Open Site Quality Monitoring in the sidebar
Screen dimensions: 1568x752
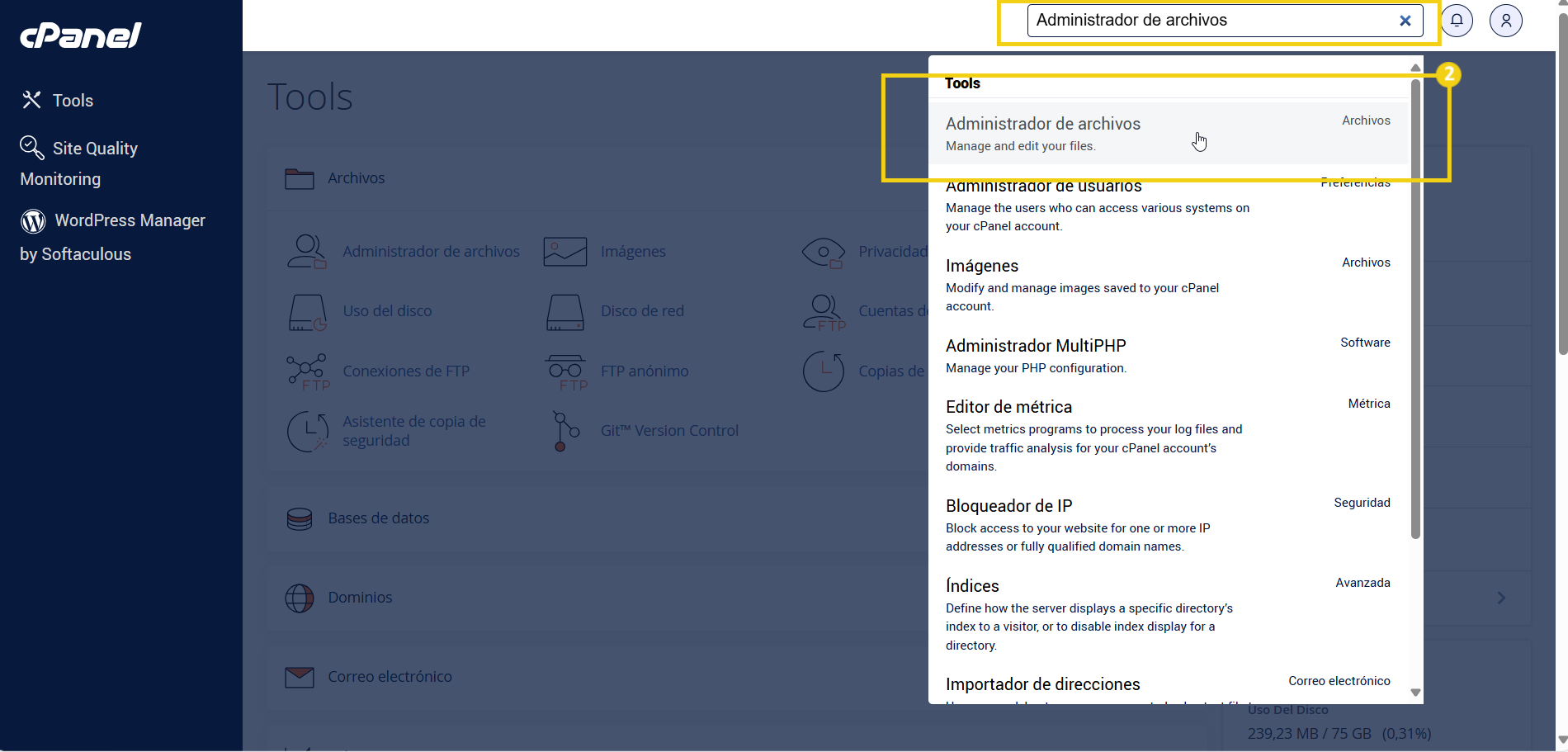(79, 163)
